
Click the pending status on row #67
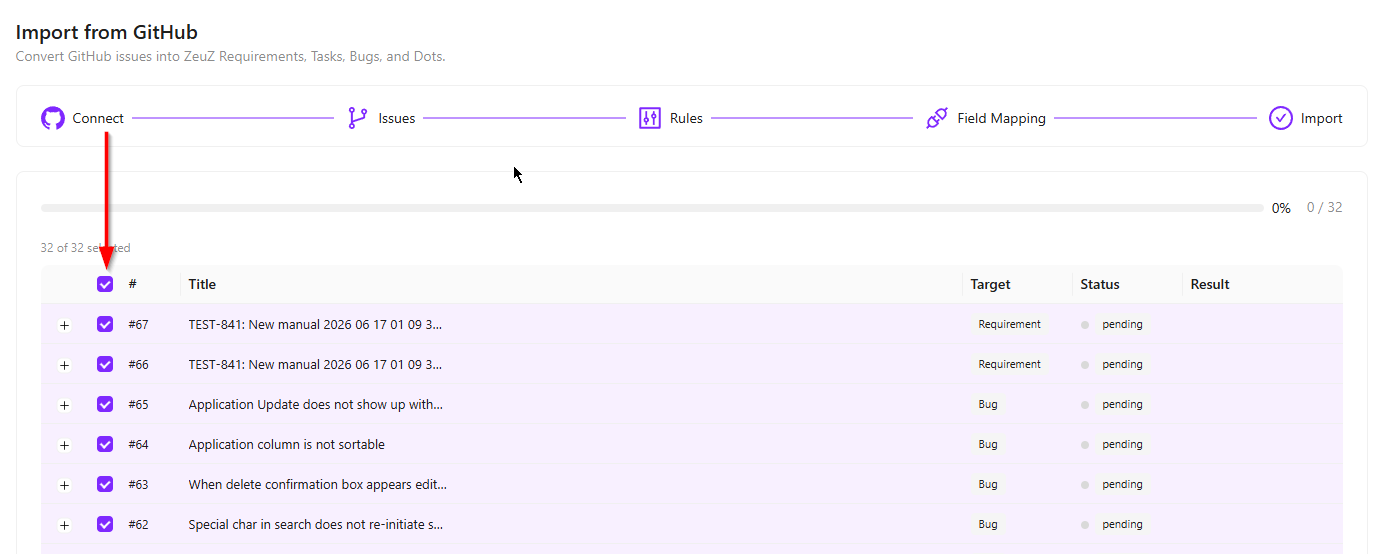(x=1122, y=324)
